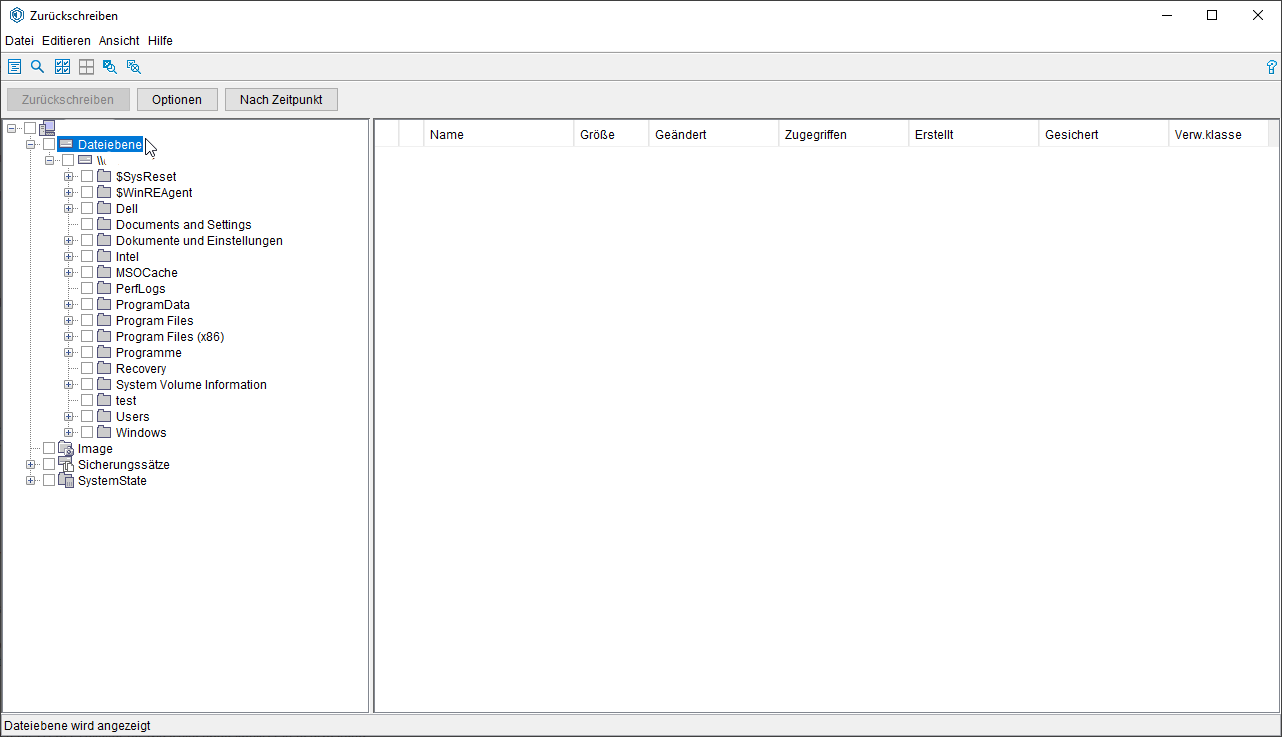This screenshot has height=737, width=1282.
Task: Check the Image node checkbox
Action: point(49,449)
